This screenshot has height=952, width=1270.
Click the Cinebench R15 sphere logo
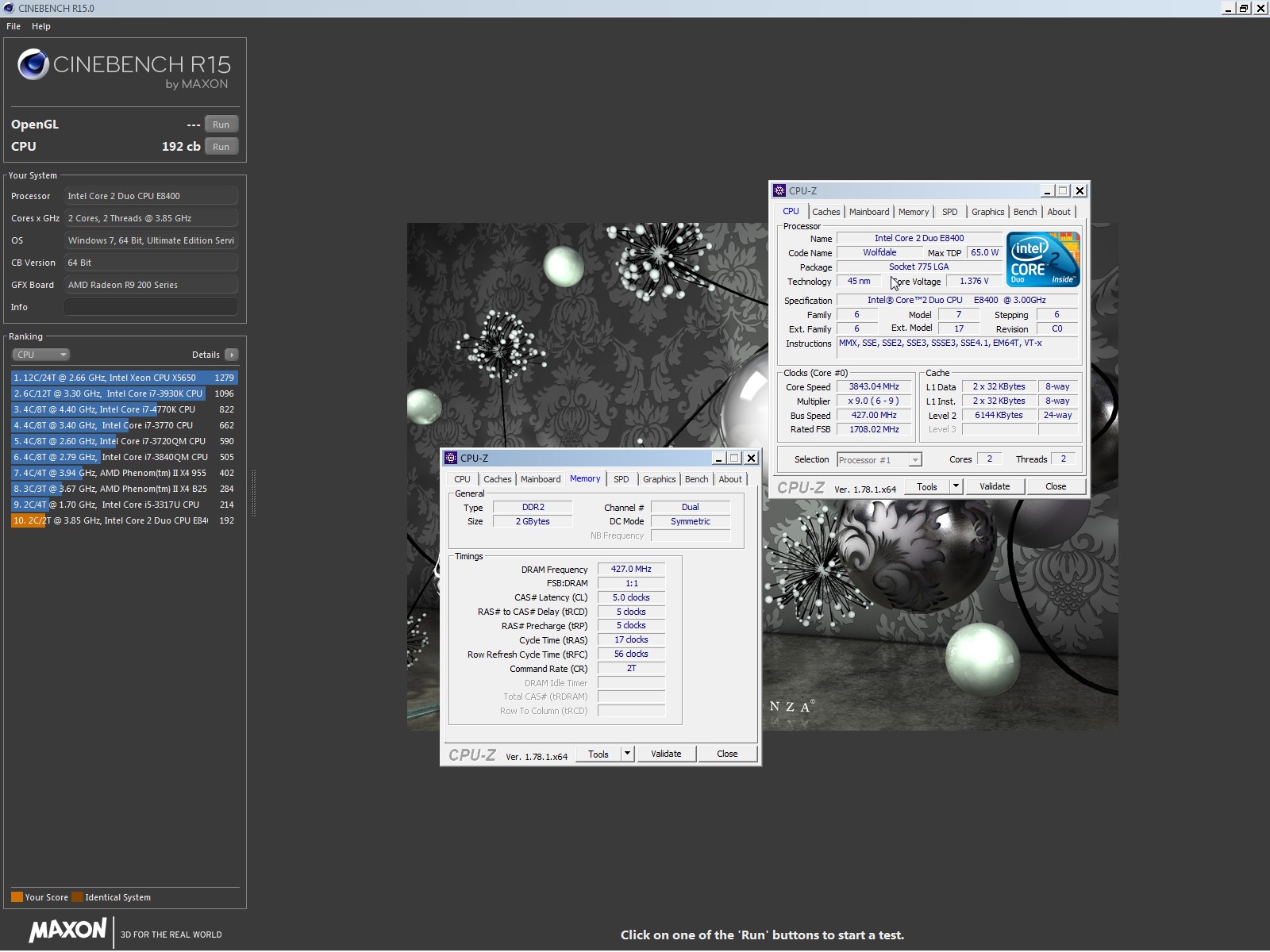click(33, 64)
